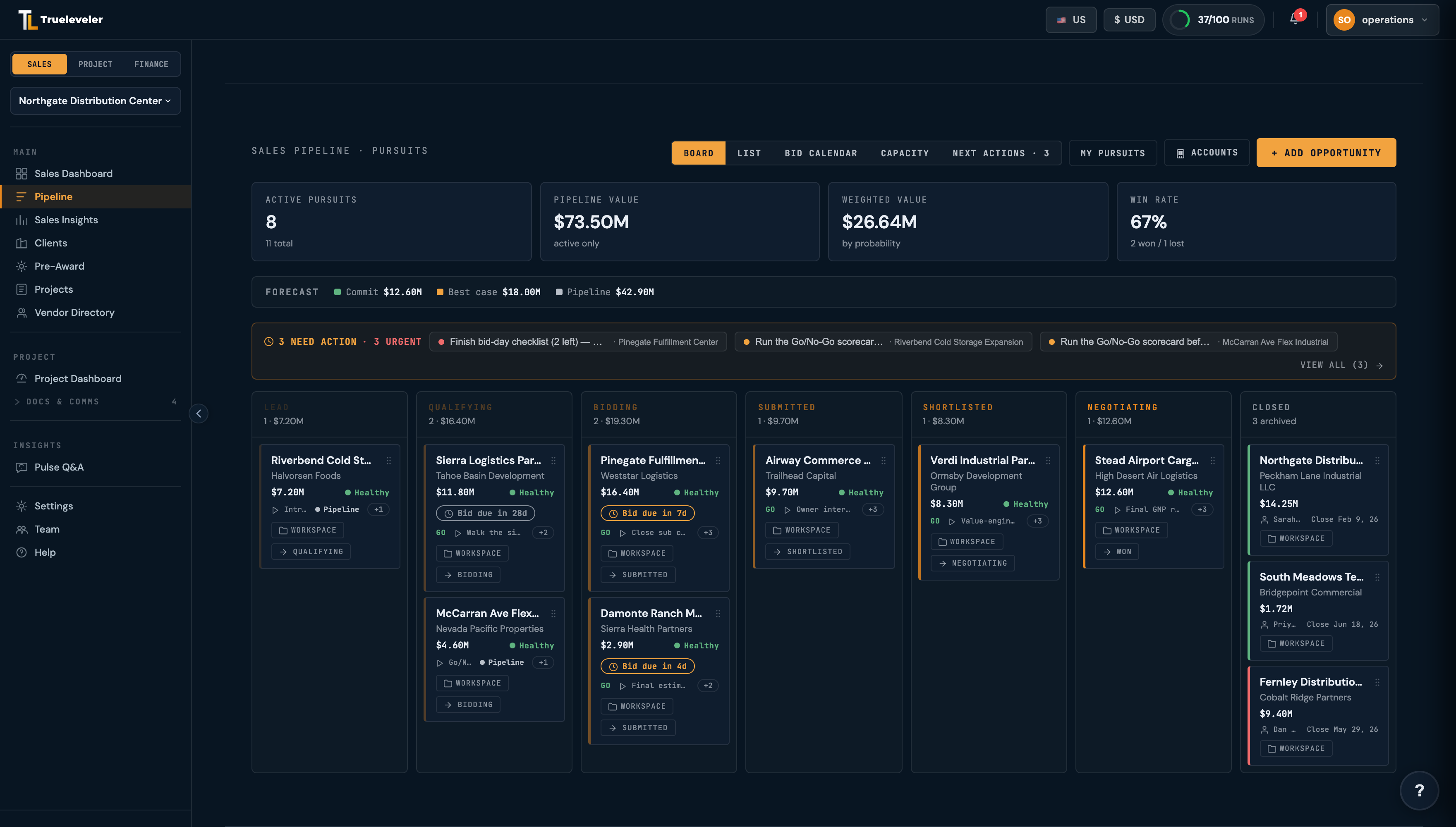Screen dimensions: 1456x827
Task: Open Northgate Distribution Center project dropdown
Action: coord(96,100)
